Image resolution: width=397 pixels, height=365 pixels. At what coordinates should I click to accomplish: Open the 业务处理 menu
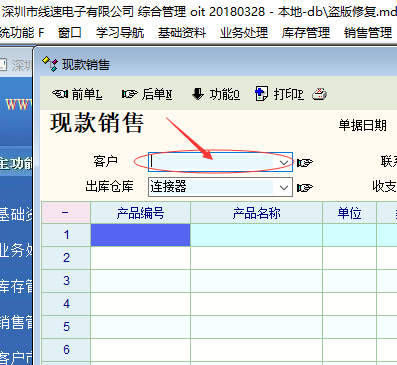click(244, 33)
